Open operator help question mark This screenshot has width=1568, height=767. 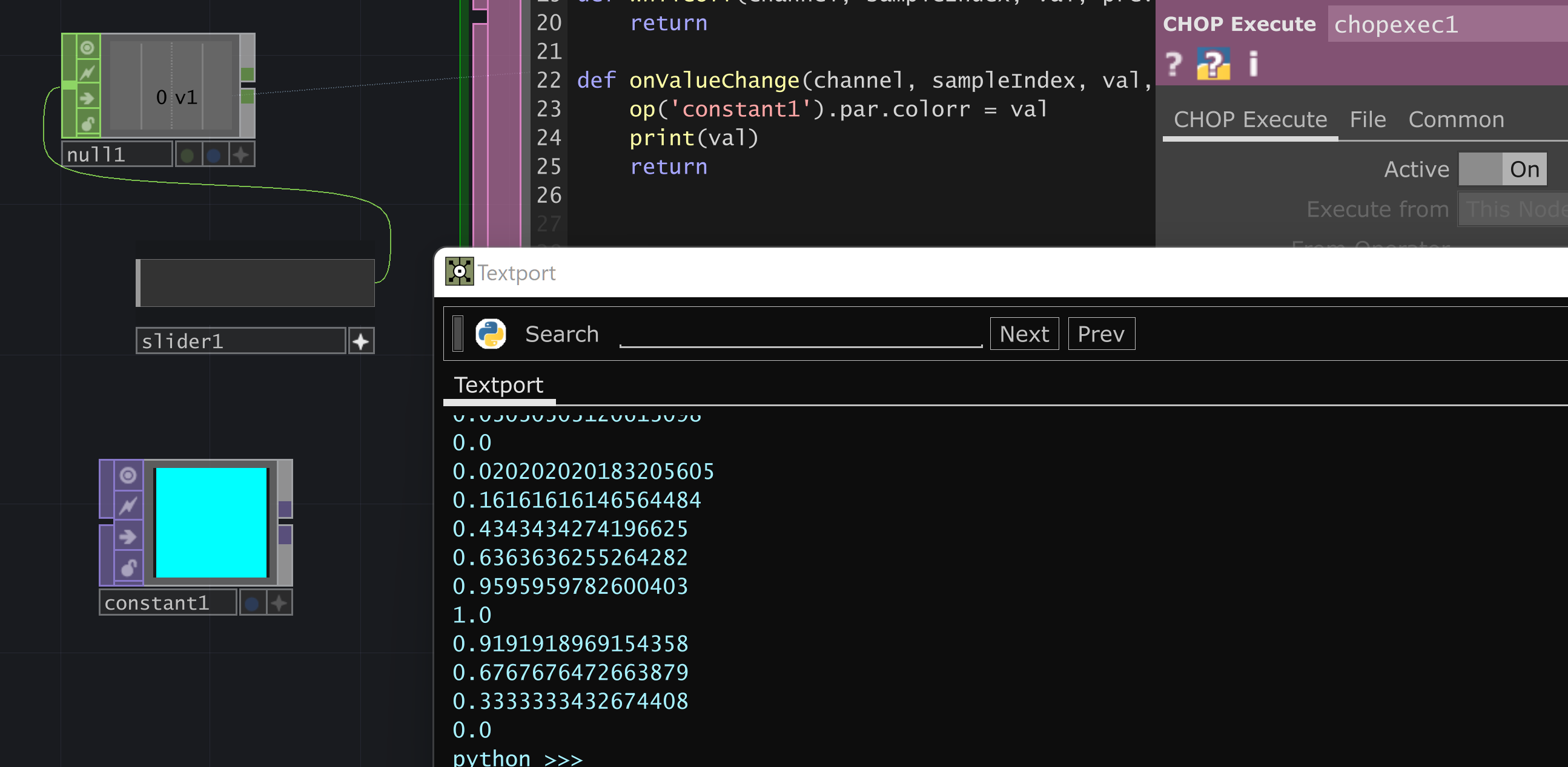click(x=1174, y=64)
